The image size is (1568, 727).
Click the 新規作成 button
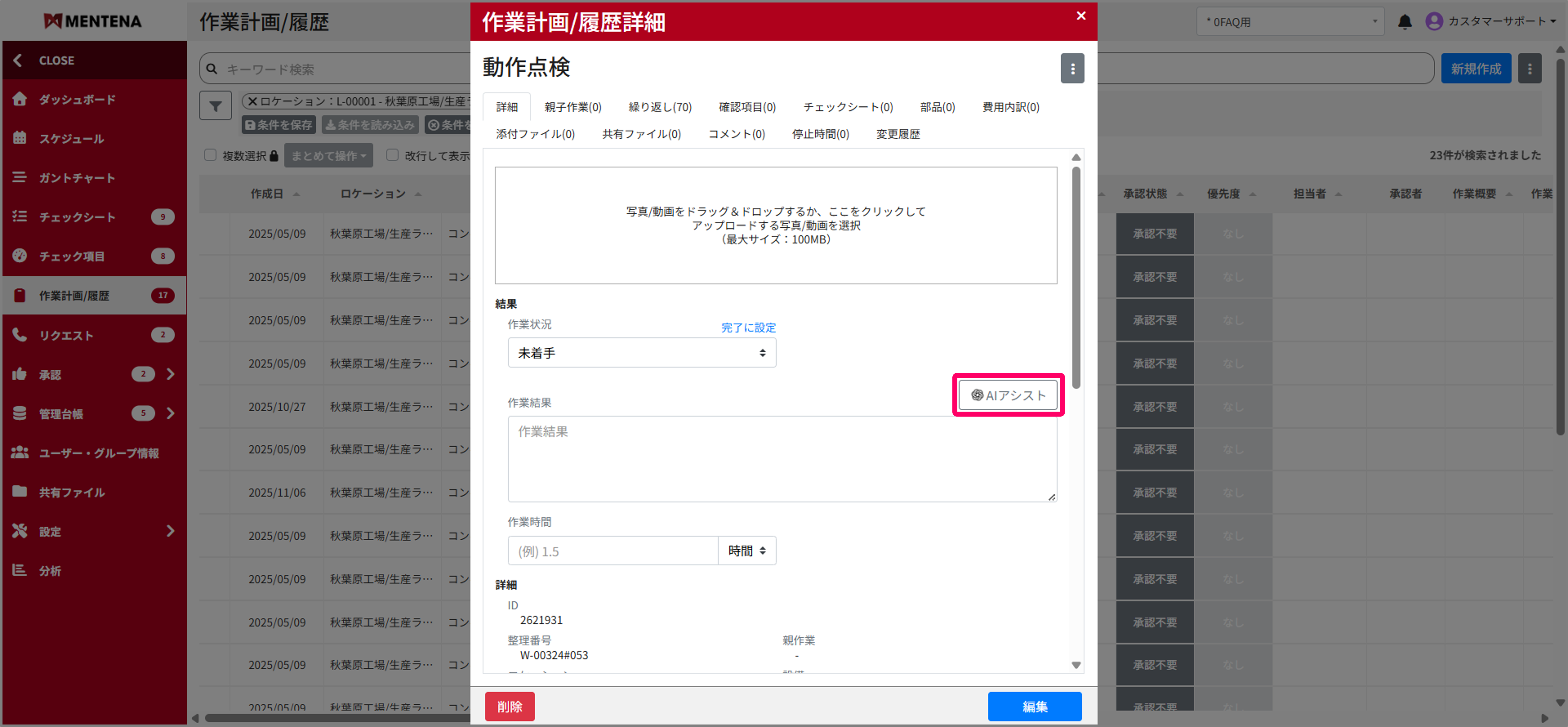[x=1477, y=68]
